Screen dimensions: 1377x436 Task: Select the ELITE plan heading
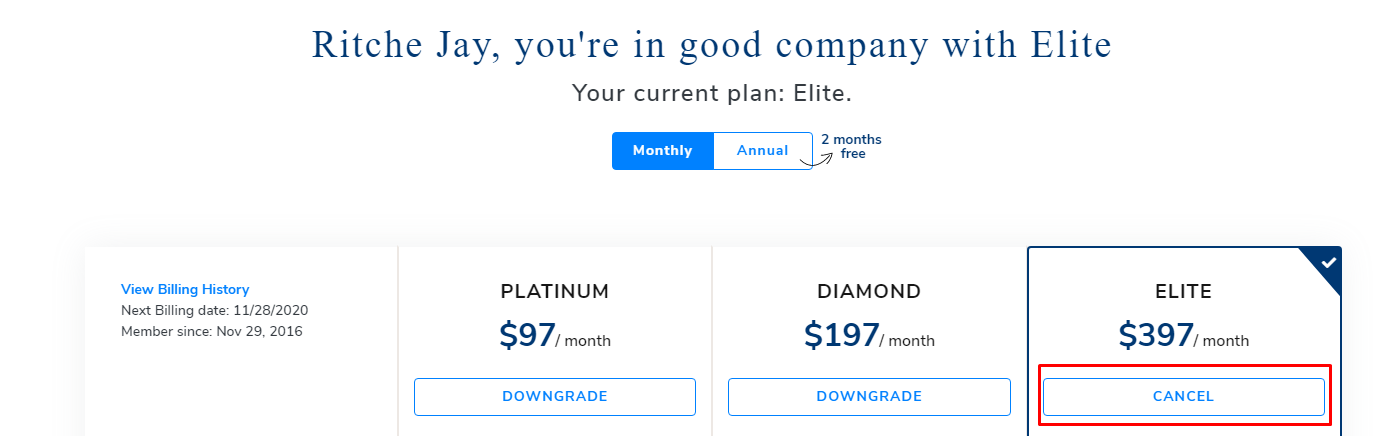point(1184,292)
